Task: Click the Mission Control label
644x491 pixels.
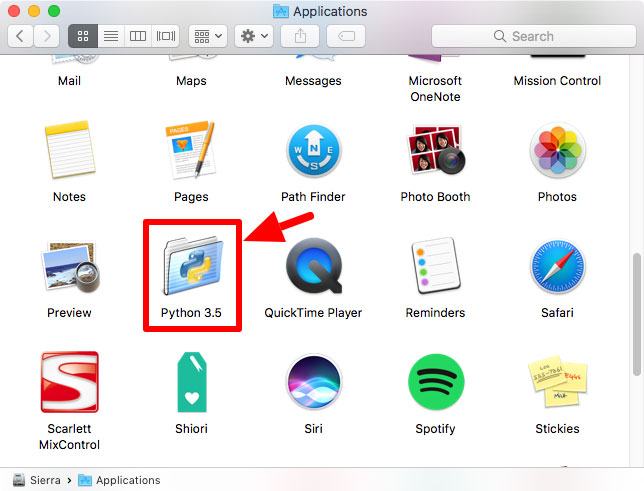Action: 557,81
